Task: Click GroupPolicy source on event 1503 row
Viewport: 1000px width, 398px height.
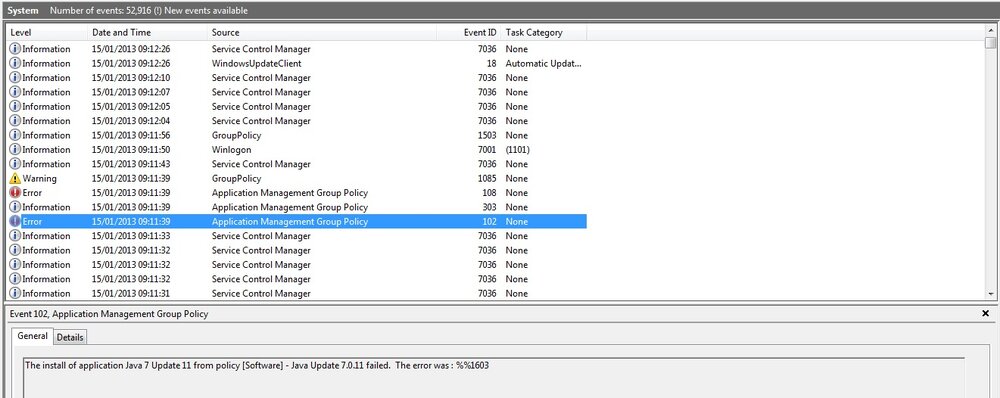Action: click(x=236, y=135)
